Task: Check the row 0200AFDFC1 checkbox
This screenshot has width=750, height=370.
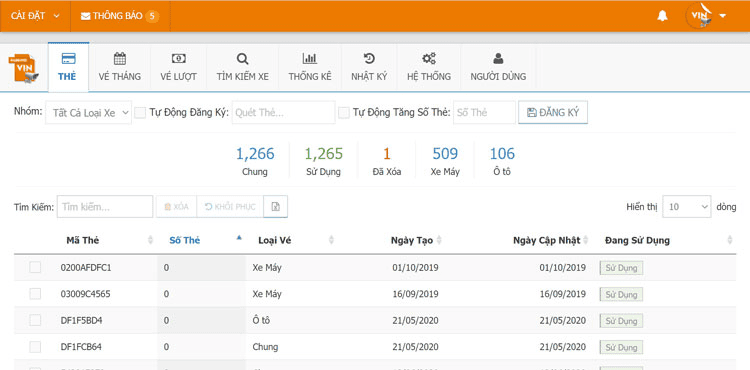Action: 35,268
